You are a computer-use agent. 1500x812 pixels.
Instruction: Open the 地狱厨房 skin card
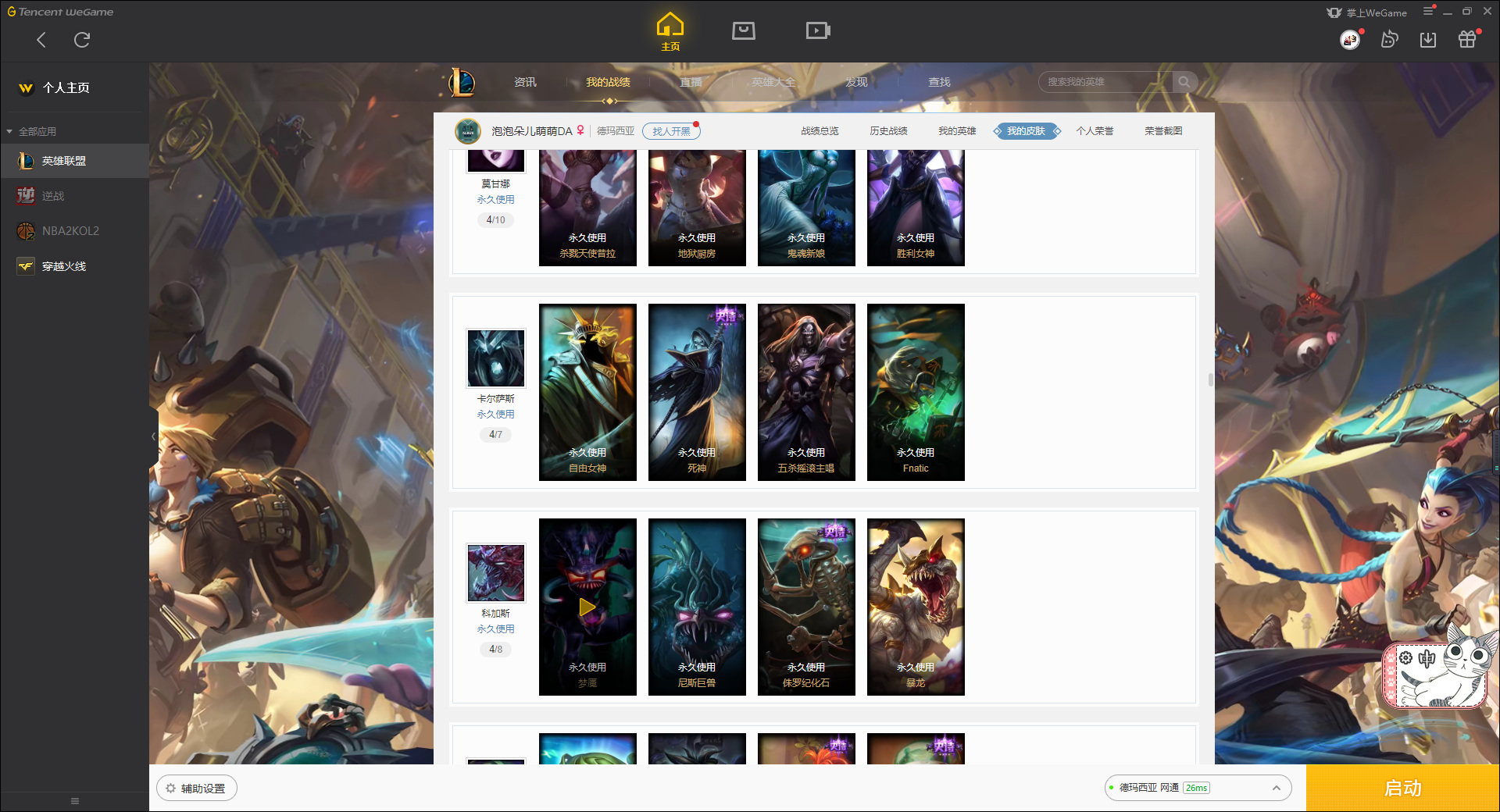[x=697, y=208]
